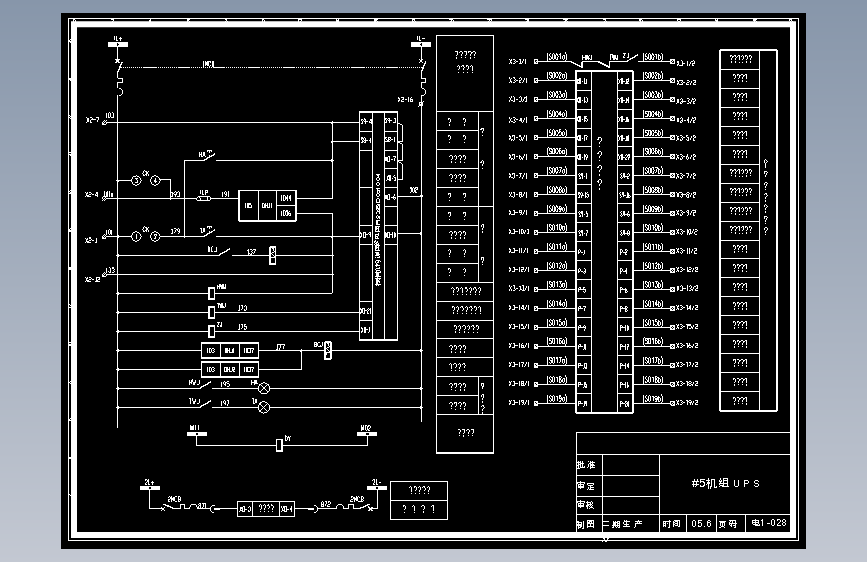The image size is (867, 562).
Task: Pick the 'M12' bus bar label
Action: 365,428
